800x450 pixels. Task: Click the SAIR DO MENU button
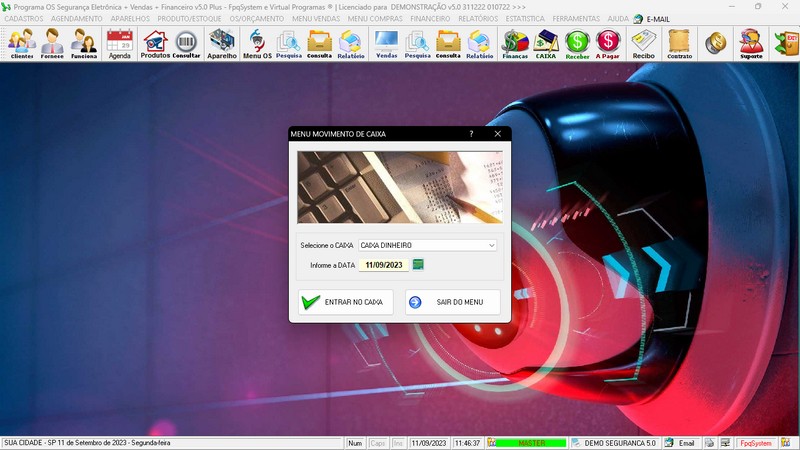(x=453, y=302)
